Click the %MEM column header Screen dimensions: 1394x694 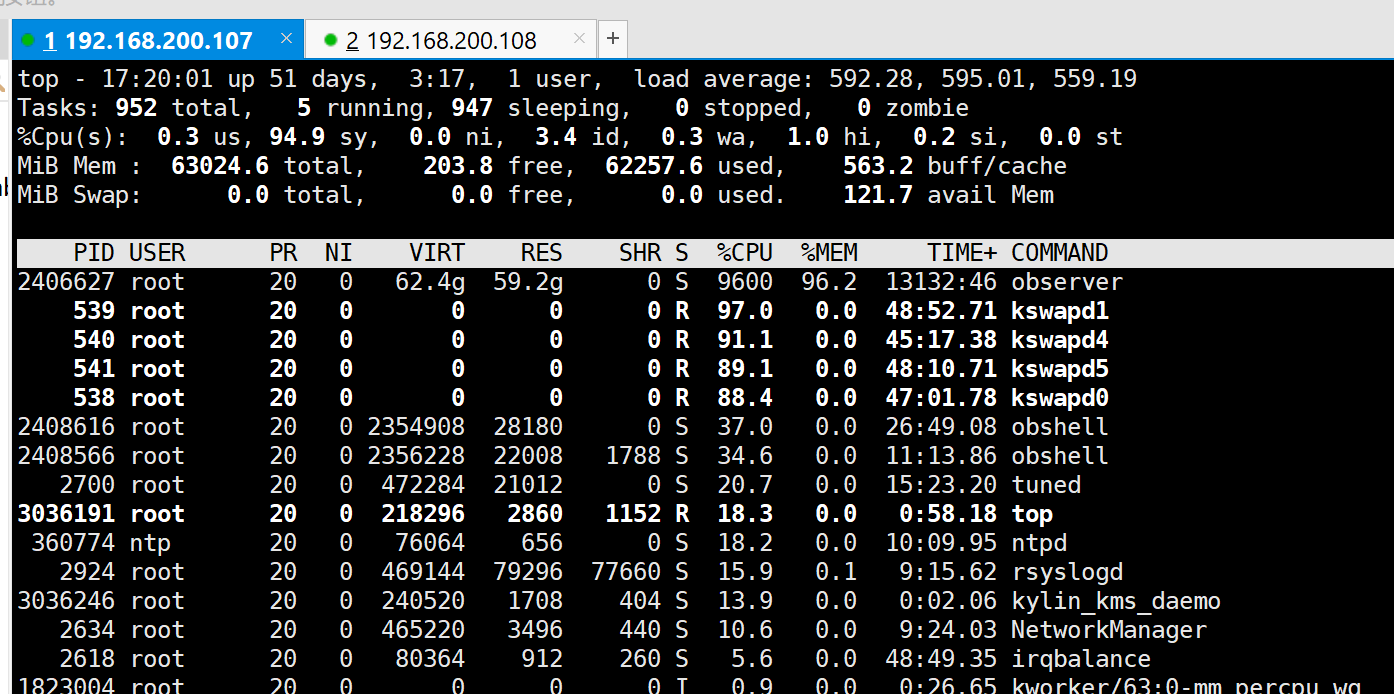[829, 253]
